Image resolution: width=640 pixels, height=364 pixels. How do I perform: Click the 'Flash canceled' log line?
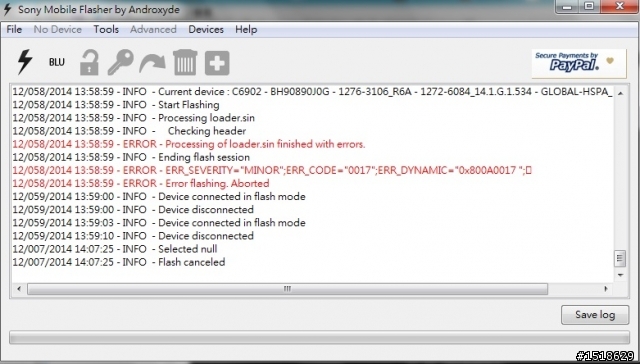[119, 262]
